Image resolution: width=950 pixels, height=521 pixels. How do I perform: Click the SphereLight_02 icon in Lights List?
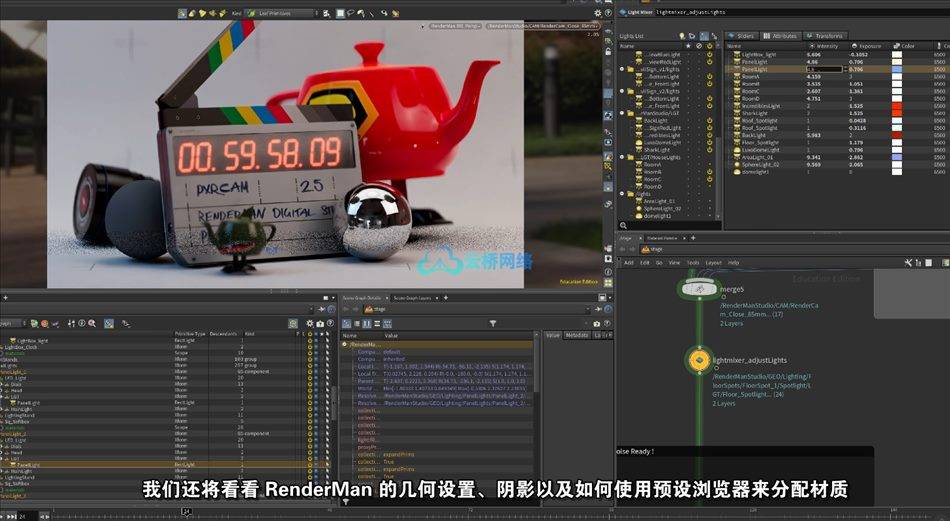(x=639, y=208)
